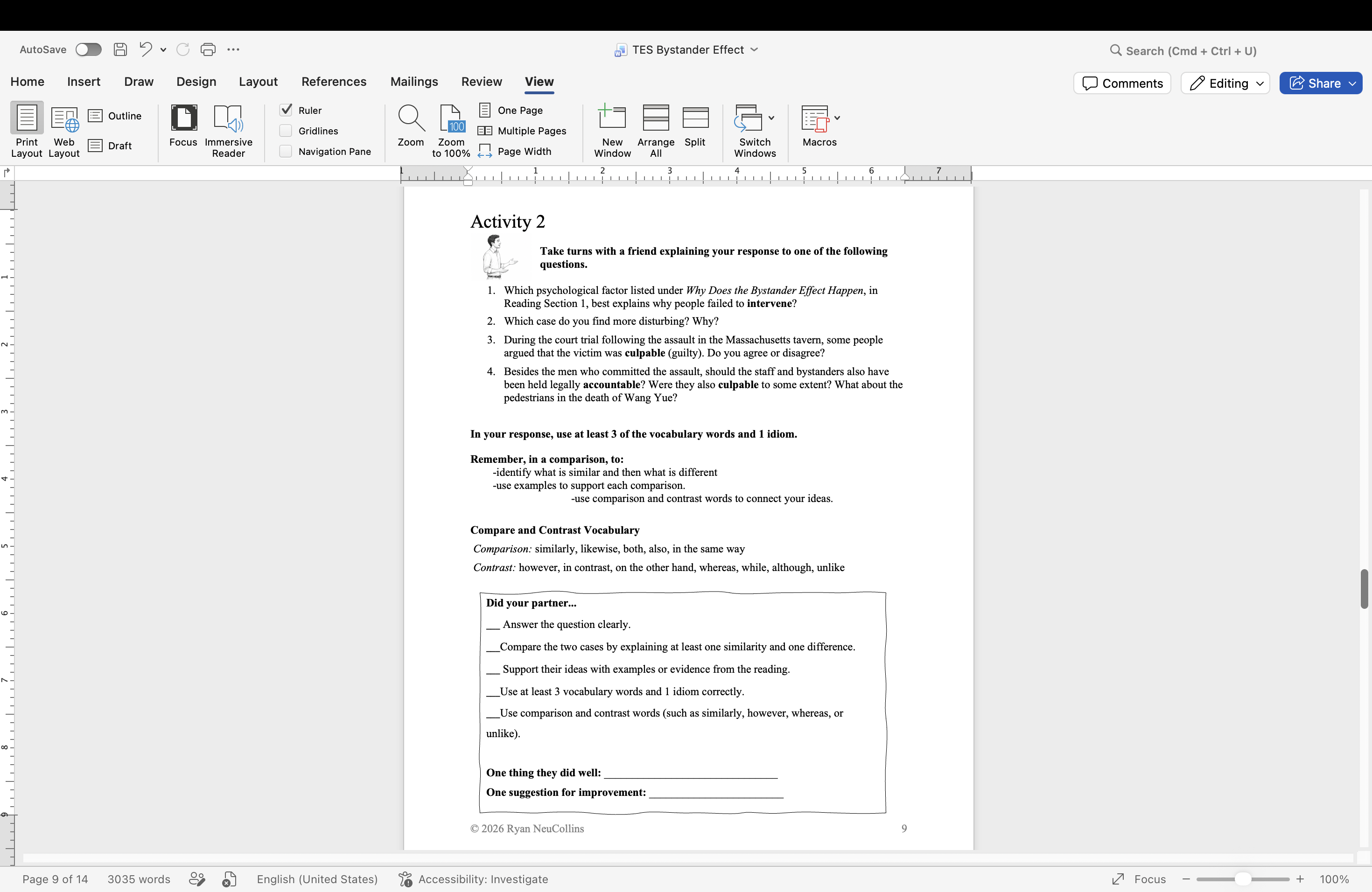Click the 3035 words count
This screenshot has height=892, width=1372.
[139, 879]
